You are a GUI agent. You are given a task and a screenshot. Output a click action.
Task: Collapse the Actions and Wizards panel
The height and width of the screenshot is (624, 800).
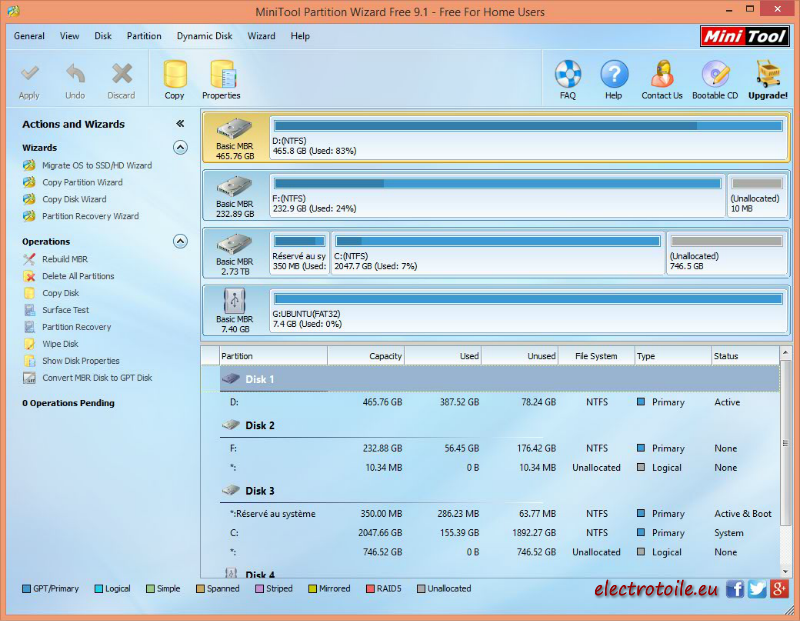(180, 123)
